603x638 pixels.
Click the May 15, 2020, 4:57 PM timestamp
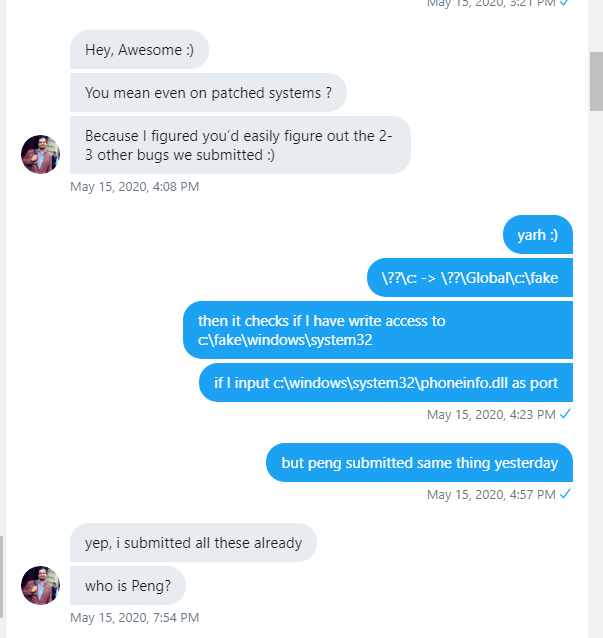pos(491,495)
